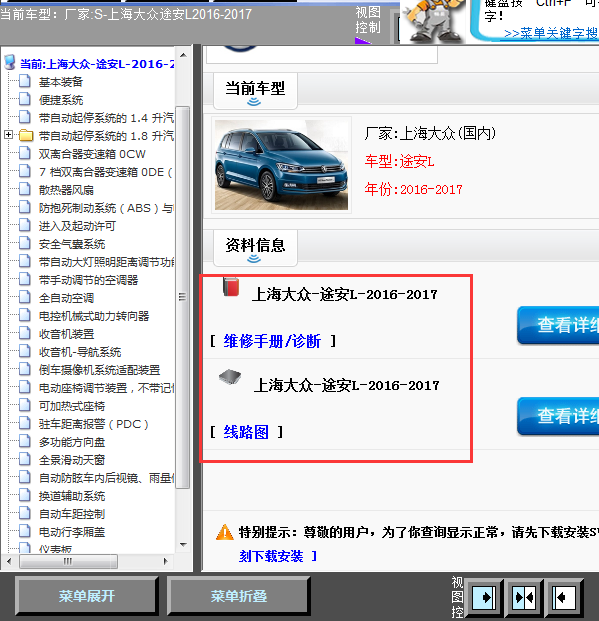Open the 维修手册/诊断 link

(x=272, y=341)
